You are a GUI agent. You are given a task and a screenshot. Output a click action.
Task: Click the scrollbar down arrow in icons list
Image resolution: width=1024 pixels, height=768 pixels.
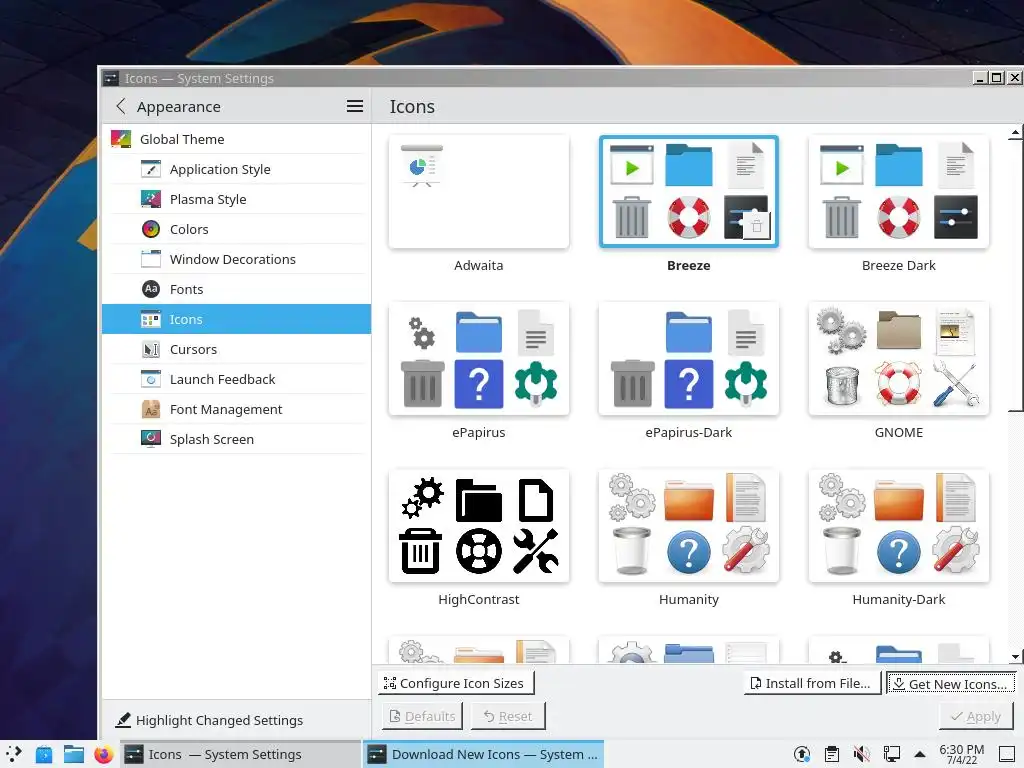pos(1015,656)
